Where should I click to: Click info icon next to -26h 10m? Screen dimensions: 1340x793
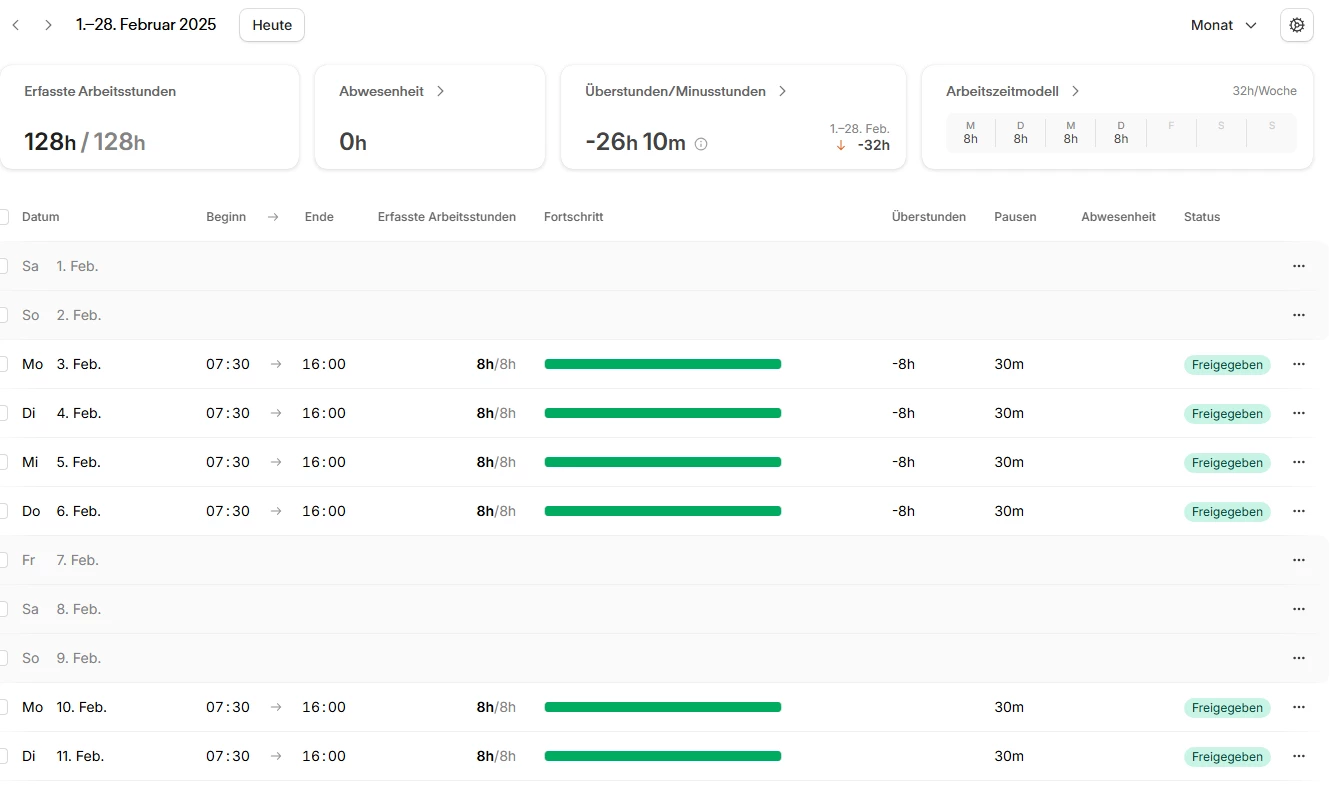click(701, 144)
